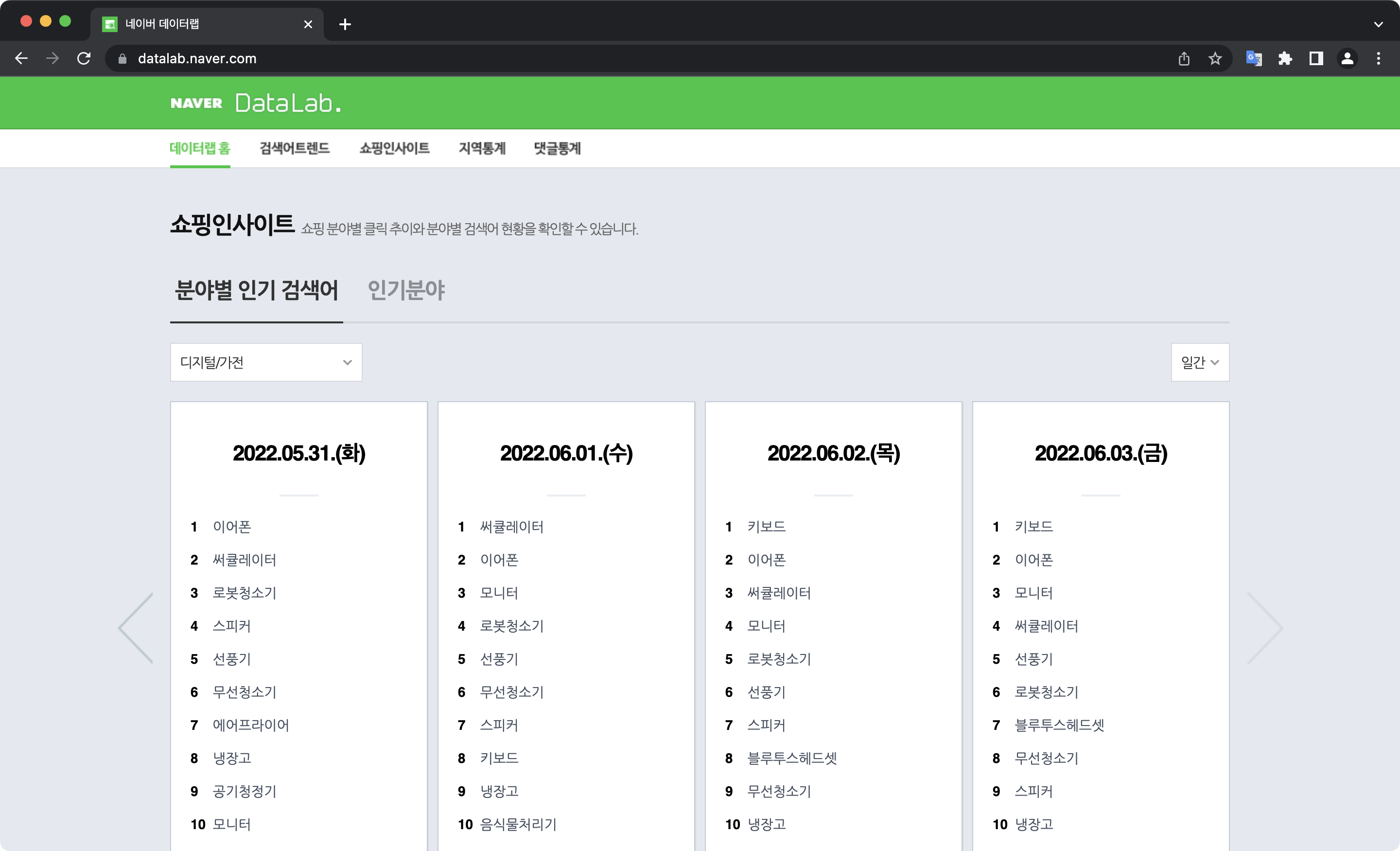Select the 지역통계 menu item
The height and width of the screenshot is (851, 1400).
[482, 148]
